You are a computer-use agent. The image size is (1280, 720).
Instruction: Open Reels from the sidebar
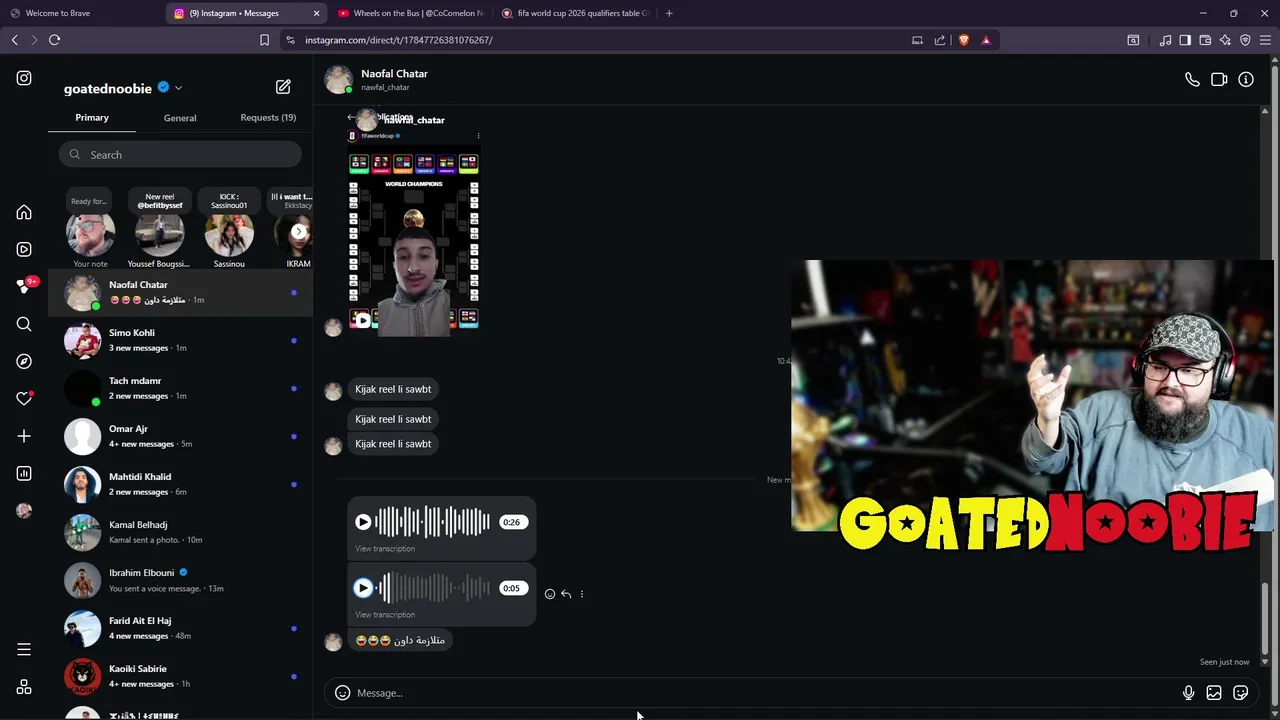pos(24,249)
